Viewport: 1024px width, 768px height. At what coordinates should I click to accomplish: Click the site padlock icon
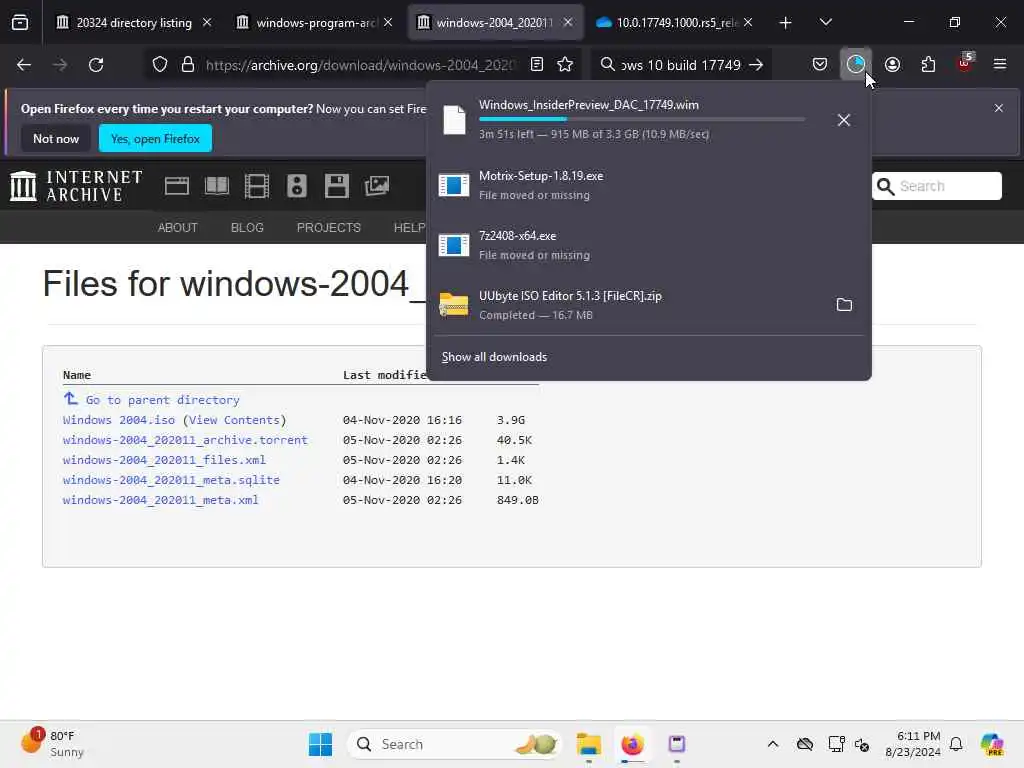[187, 65]
